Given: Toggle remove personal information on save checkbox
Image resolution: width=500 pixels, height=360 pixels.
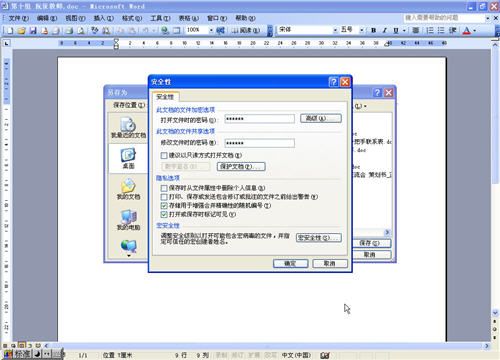Looking at the screenshot, I should (164, 188).
